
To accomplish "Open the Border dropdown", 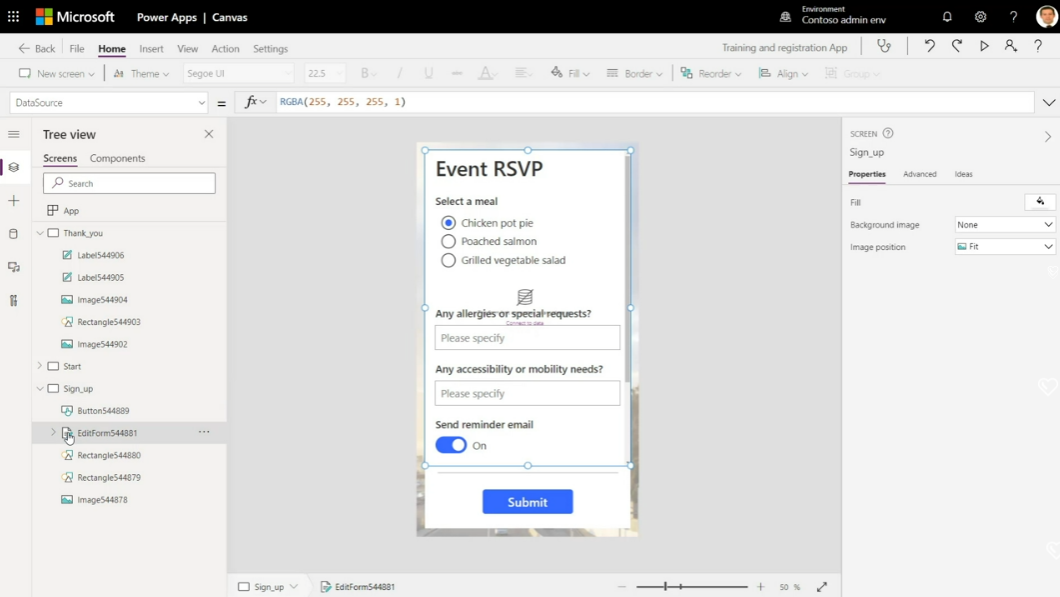I will 634,73.
